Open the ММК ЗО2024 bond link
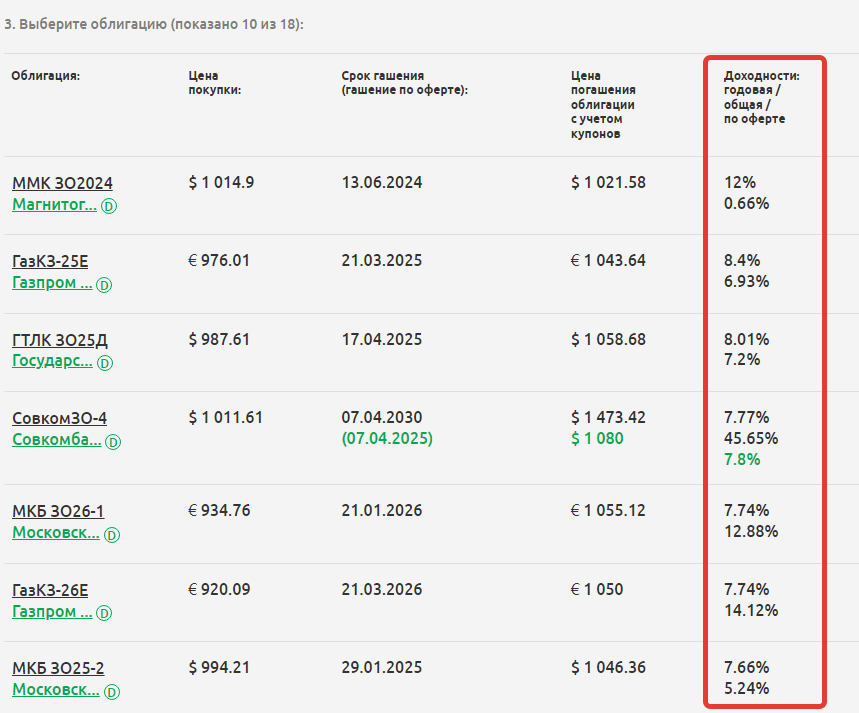The image size is (859, 713). pos(62,182)
